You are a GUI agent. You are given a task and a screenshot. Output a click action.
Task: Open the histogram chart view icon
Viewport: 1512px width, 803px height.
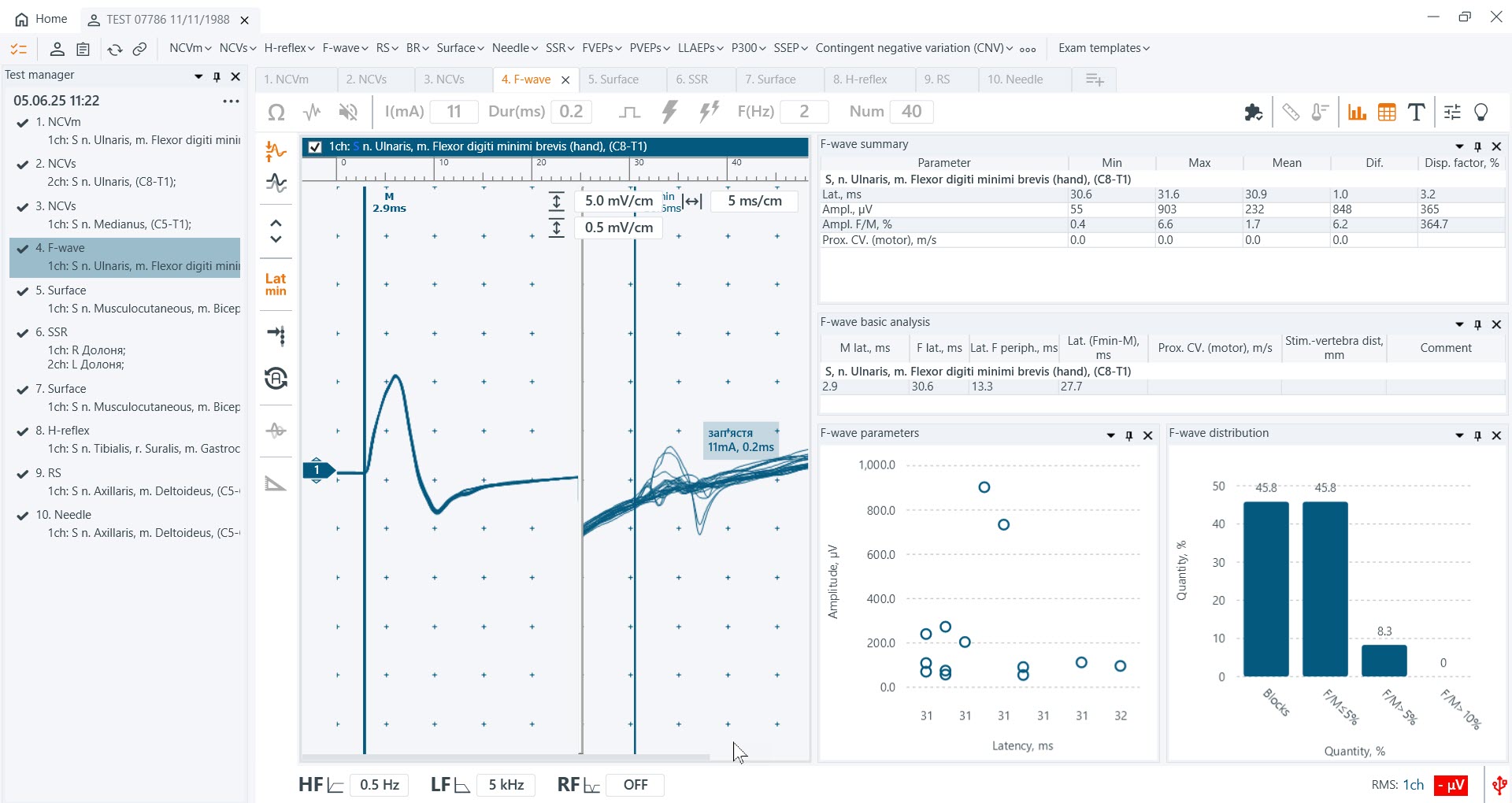(1356, 112)
